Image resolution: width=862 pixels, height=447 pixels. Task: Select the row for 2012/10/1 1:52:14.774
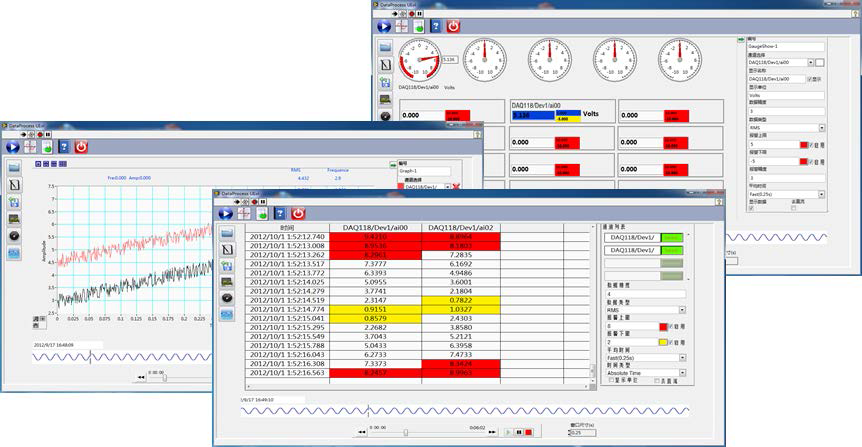coord(417,310)
